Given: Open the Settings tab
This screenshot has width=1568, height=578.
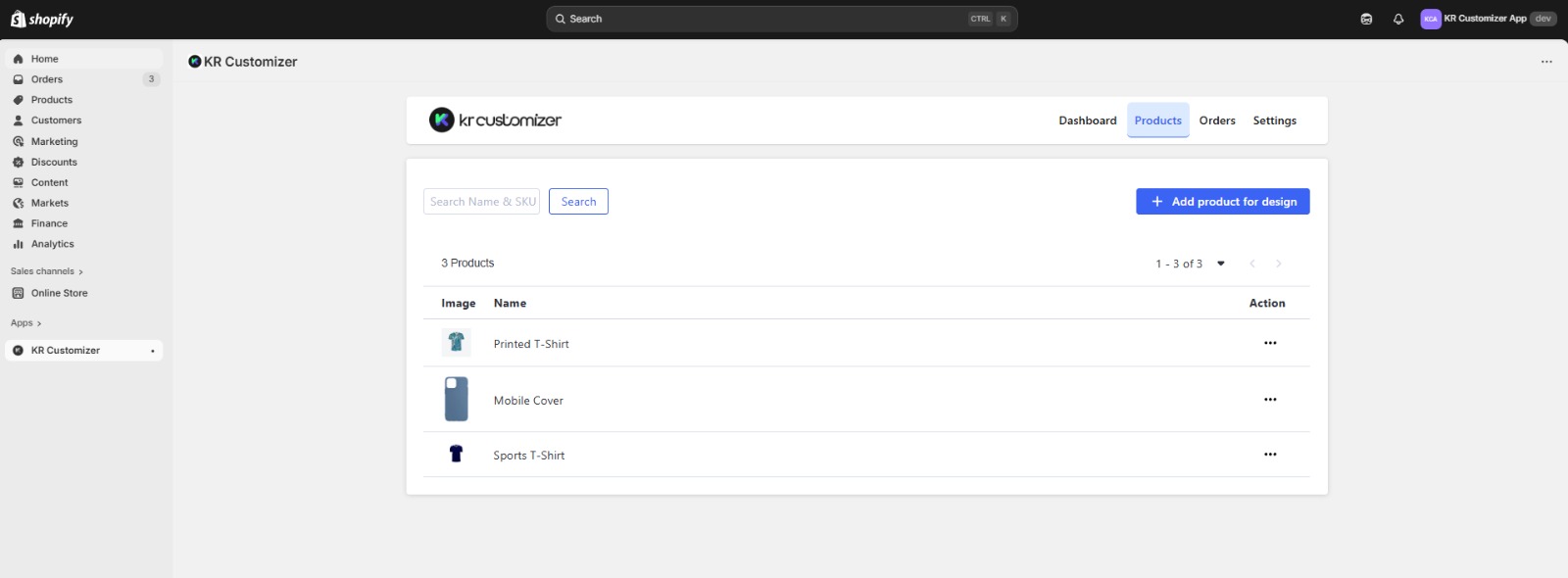Looking at the screenshot, I should click(x=1275, y=120).
